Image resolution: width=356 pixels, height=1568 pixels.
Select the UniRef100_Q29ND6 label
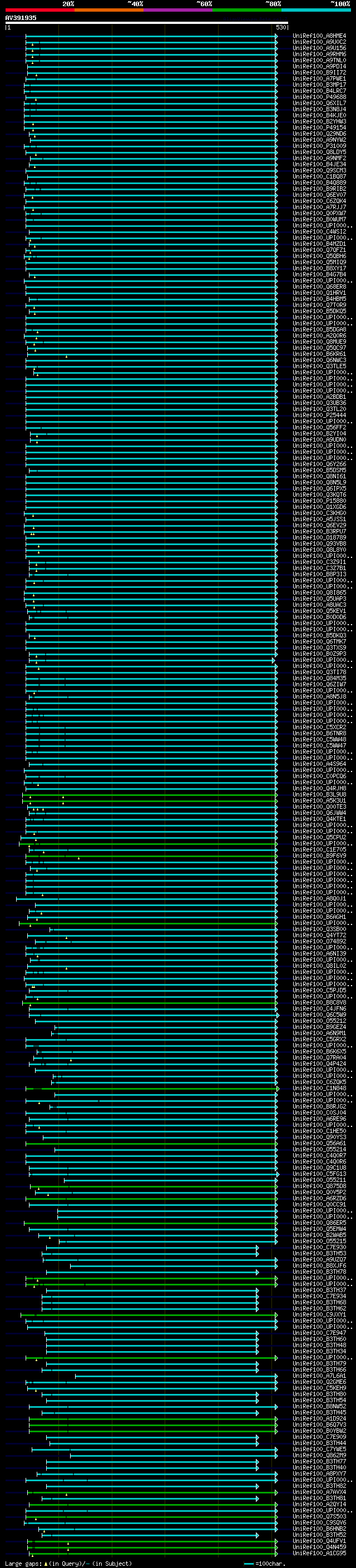coord(319,133)
